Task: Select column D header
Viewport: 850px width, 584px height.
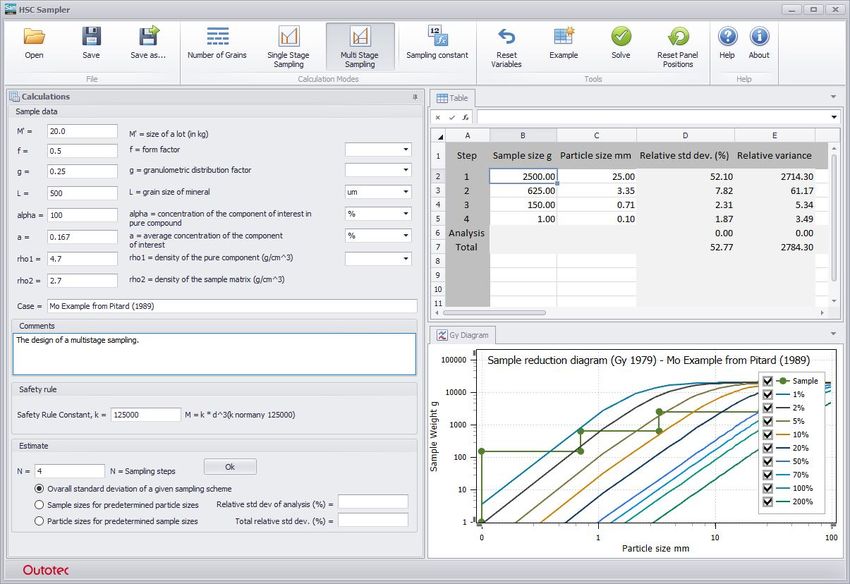Action: 685,136
